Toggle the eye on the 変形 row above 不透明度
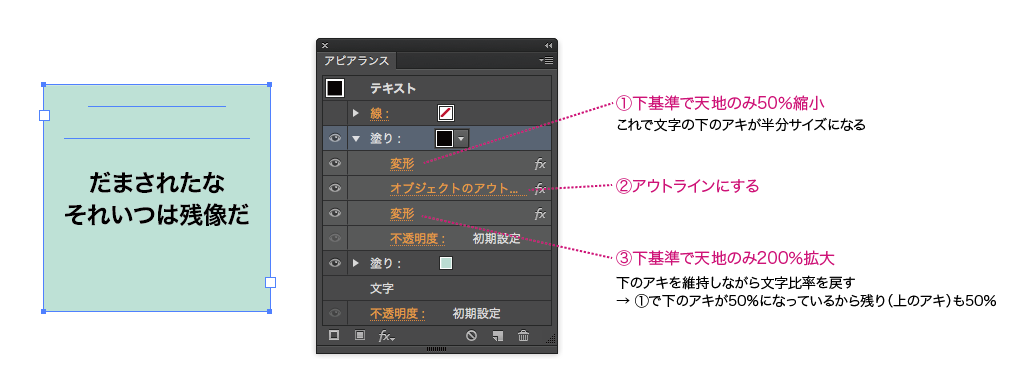Screen dimensions: 1025x392 click(x=335, y=213)
